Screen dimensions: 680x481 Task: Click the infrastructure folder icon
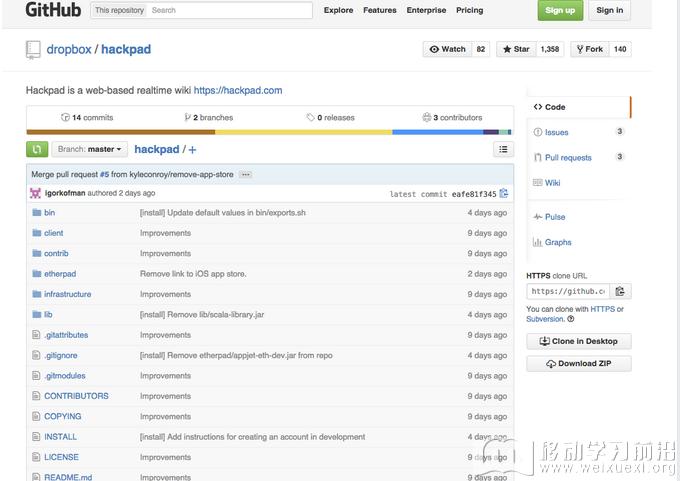(x=37, y=294)
